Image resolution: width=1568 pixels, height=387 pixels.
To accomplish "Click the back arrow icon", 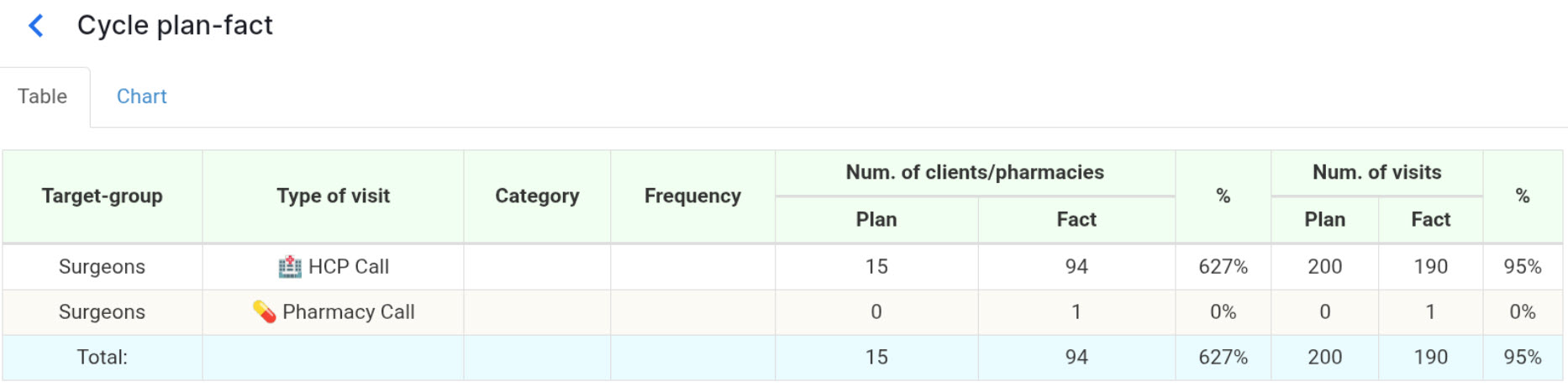I will point(36,26).
